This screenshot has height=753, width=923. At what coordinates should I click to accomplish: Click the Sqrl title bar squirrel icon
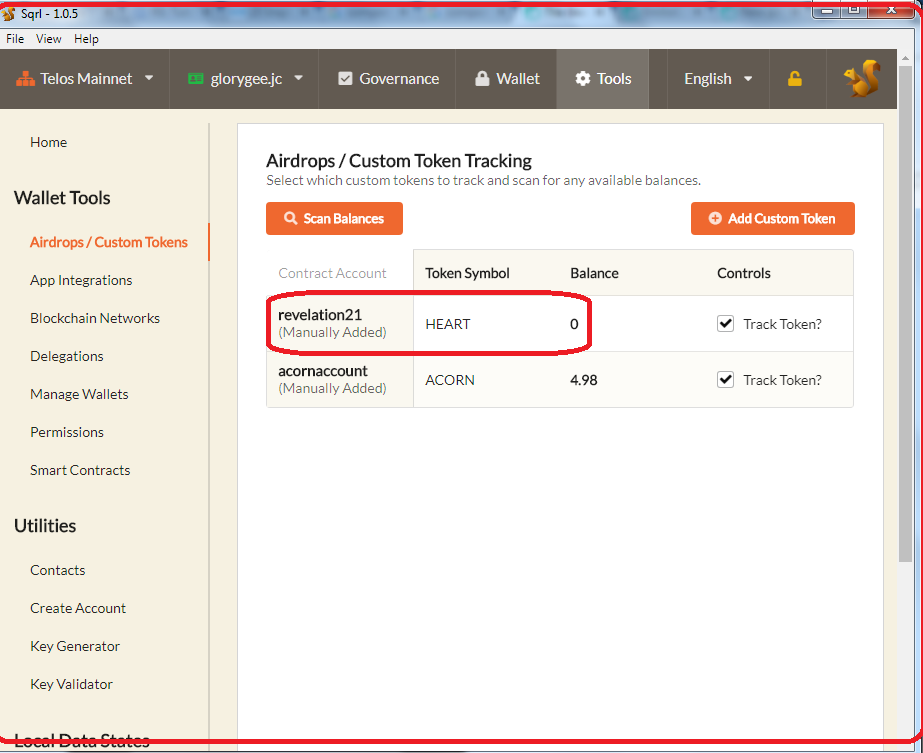coord(8,13)
